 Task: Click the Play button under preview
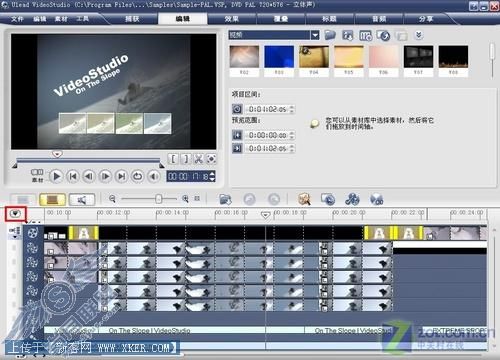pos(56,176)
